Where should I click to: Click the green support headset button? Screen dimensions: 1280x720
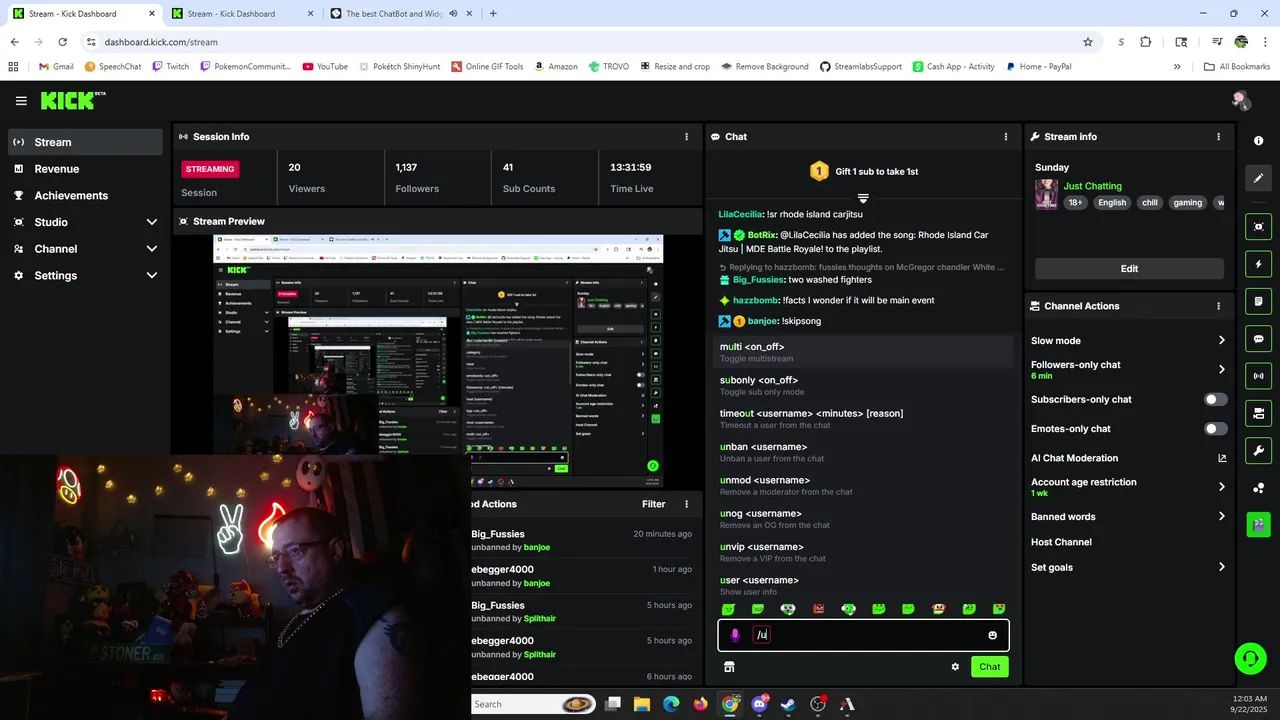[1250, 659]
